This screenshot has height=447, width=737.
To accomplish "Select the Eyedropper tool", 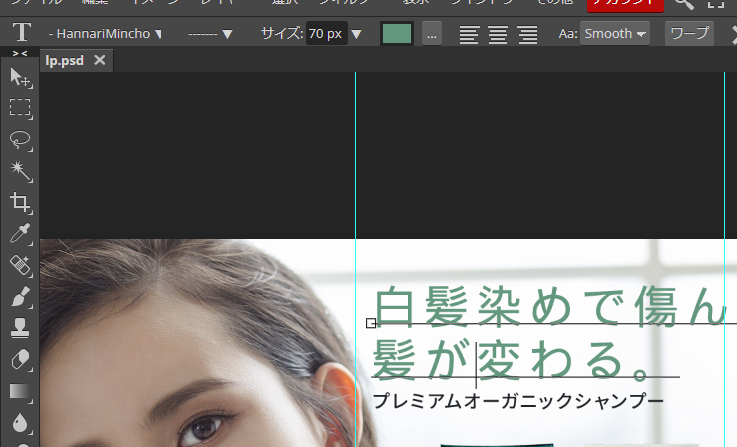I will [x=20, y=234].
